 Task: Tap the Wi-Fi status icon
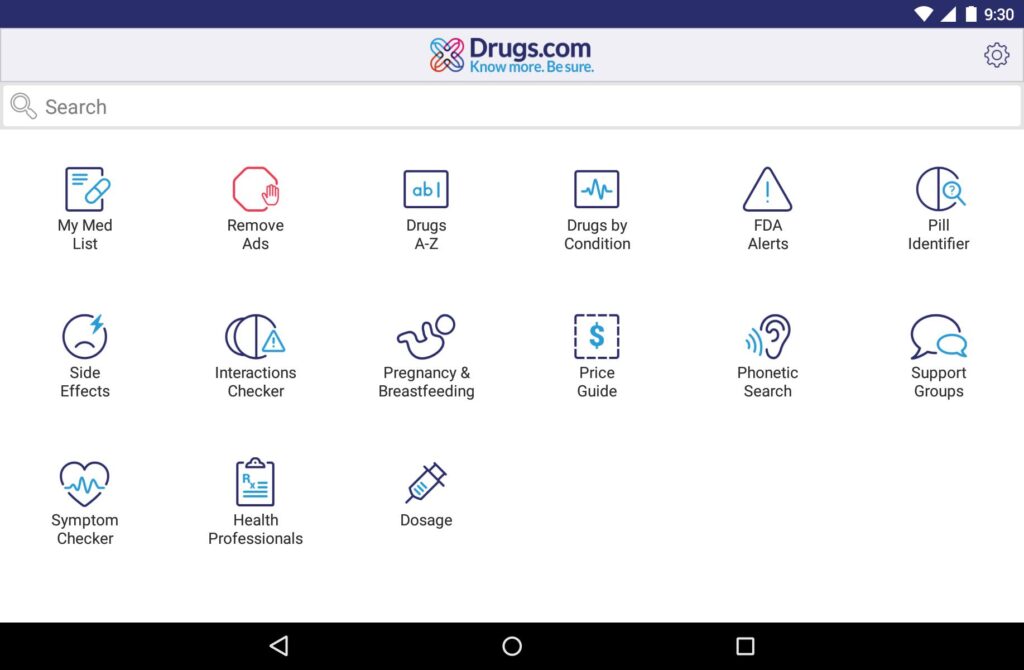[x=923, y=14]
